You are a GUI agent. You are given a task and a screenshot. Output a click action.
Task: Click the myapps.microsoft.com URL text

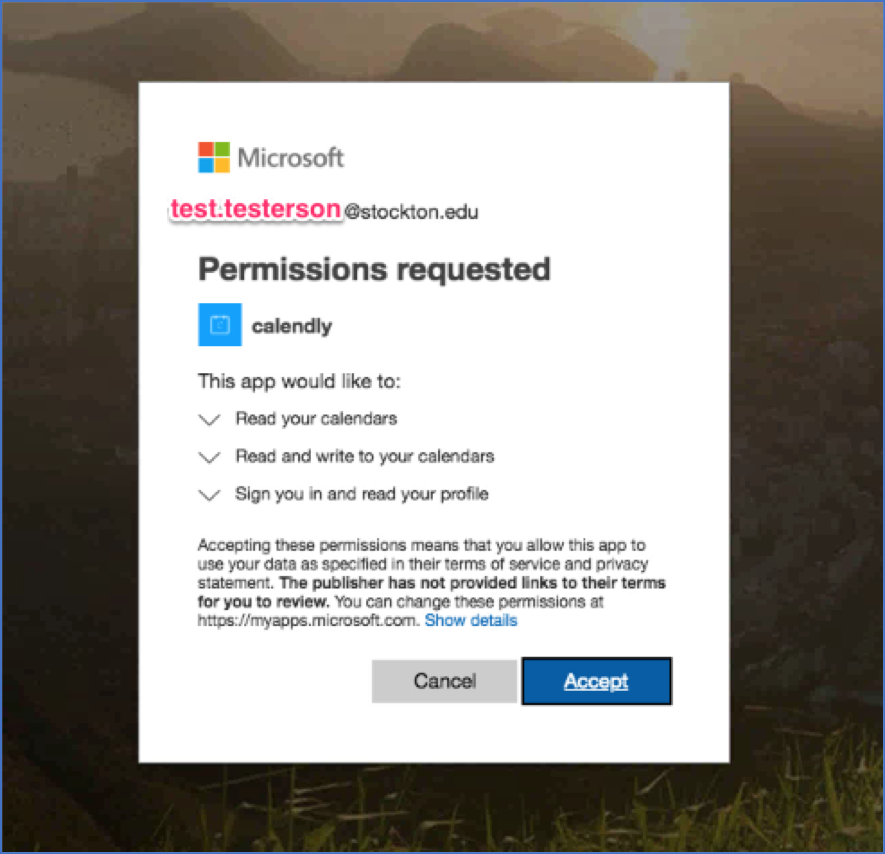pyautogui.click(x=306, y=621)
